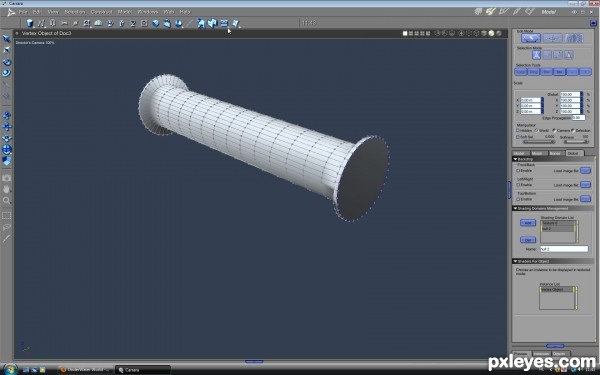Select the first Edit Mode button
Viewport: 600px width, 375px height.
pos(531,38)
